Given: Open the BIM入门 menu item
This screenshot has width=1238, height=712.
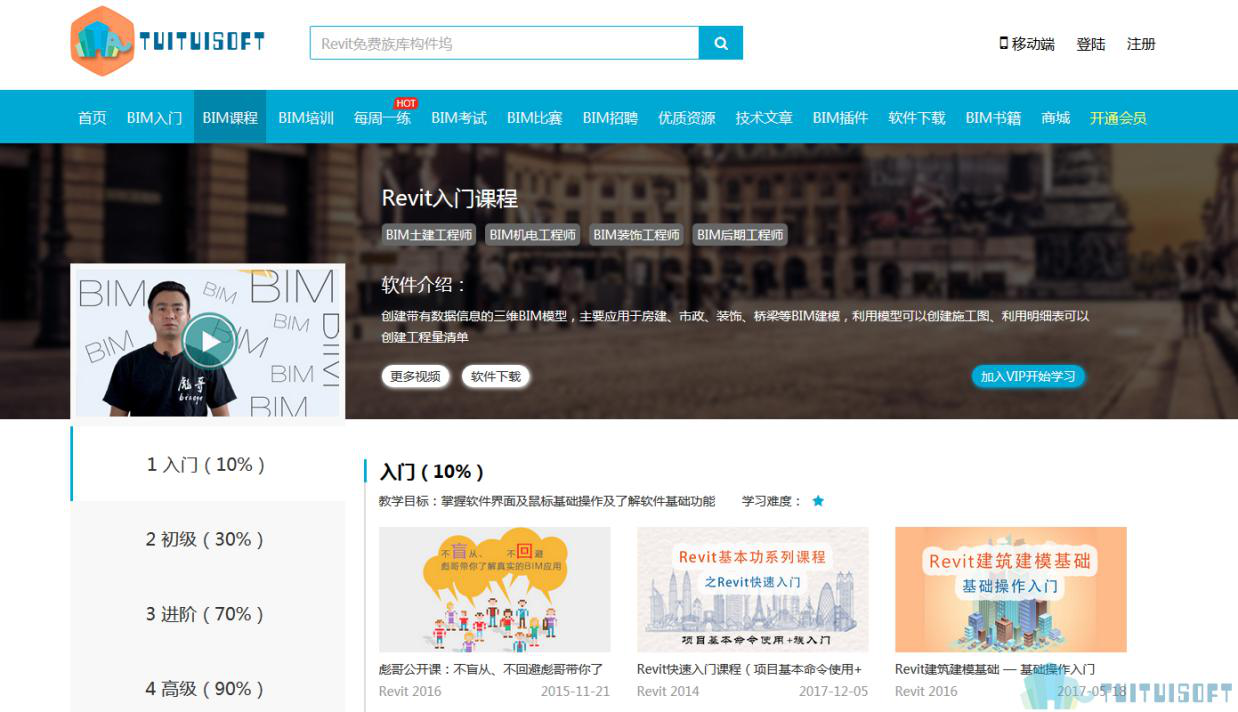Looking at the screenshot, I should [154, 118].
